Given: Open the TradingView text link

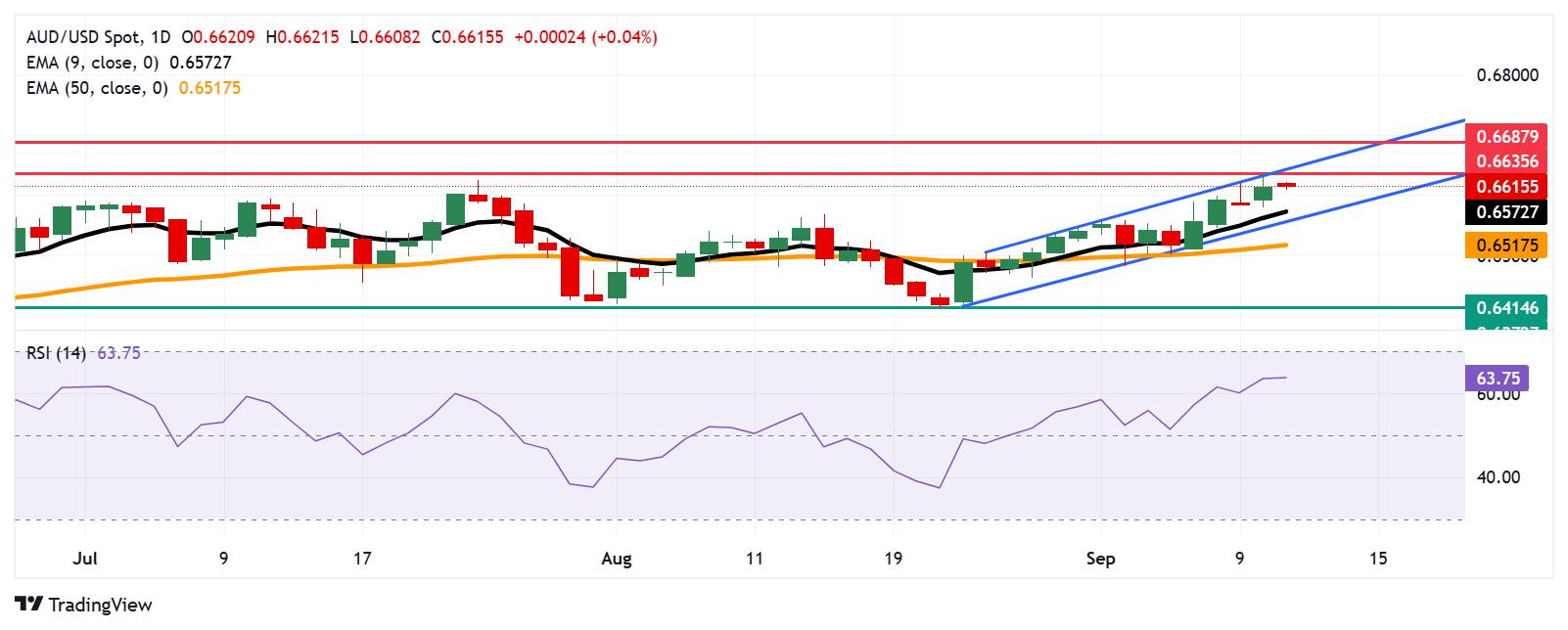Looking at the screenshot, I should pyautogui.click(x=100, y=605).
